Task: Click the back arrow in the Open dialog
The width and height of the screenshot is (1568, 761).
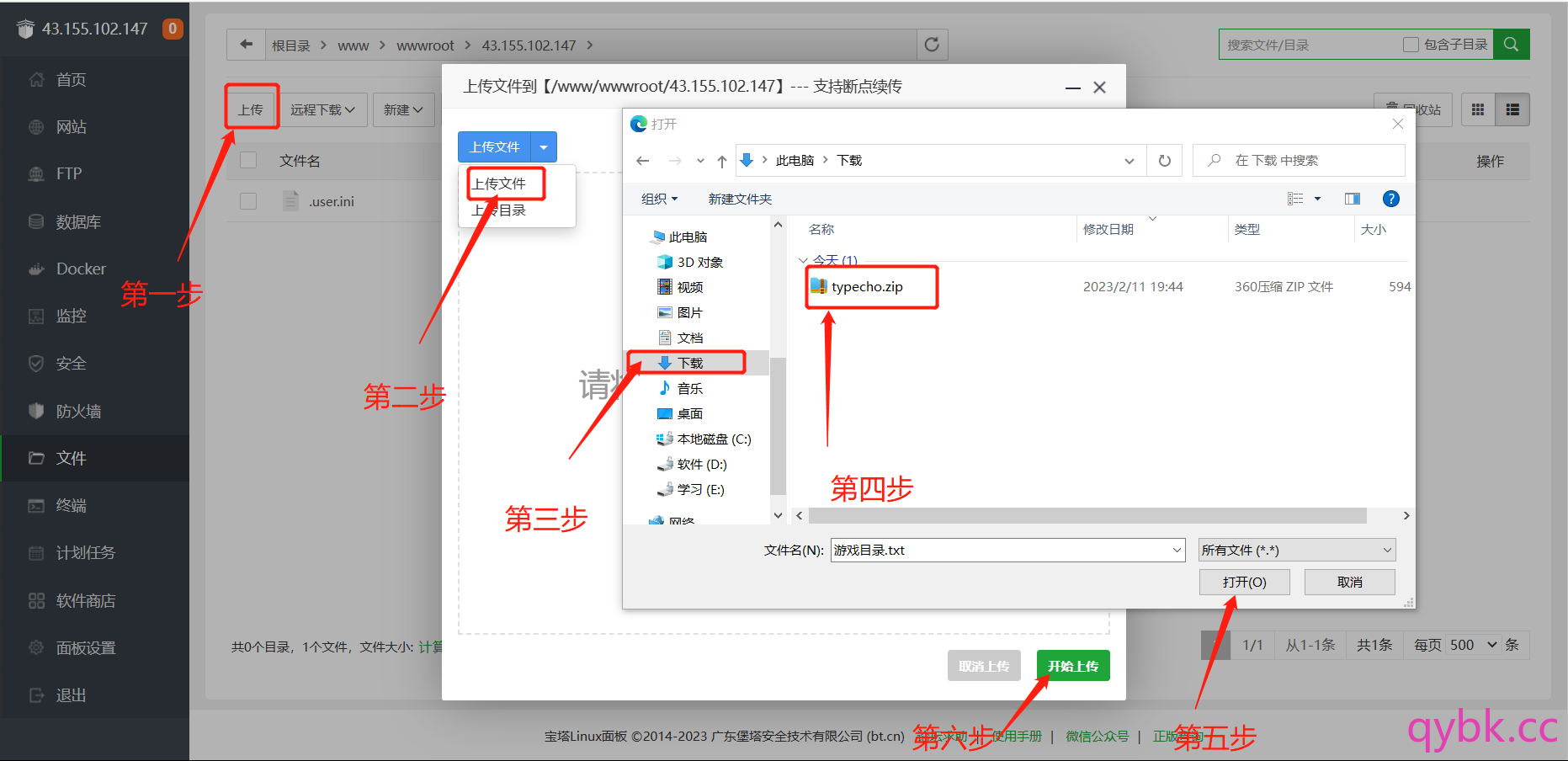Action: tap(643, 160)
